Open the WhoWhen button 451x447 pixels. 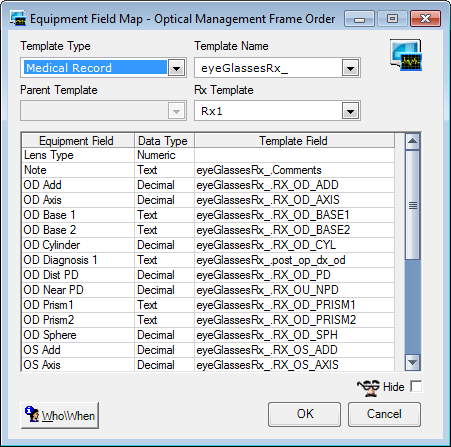[60, 415]
